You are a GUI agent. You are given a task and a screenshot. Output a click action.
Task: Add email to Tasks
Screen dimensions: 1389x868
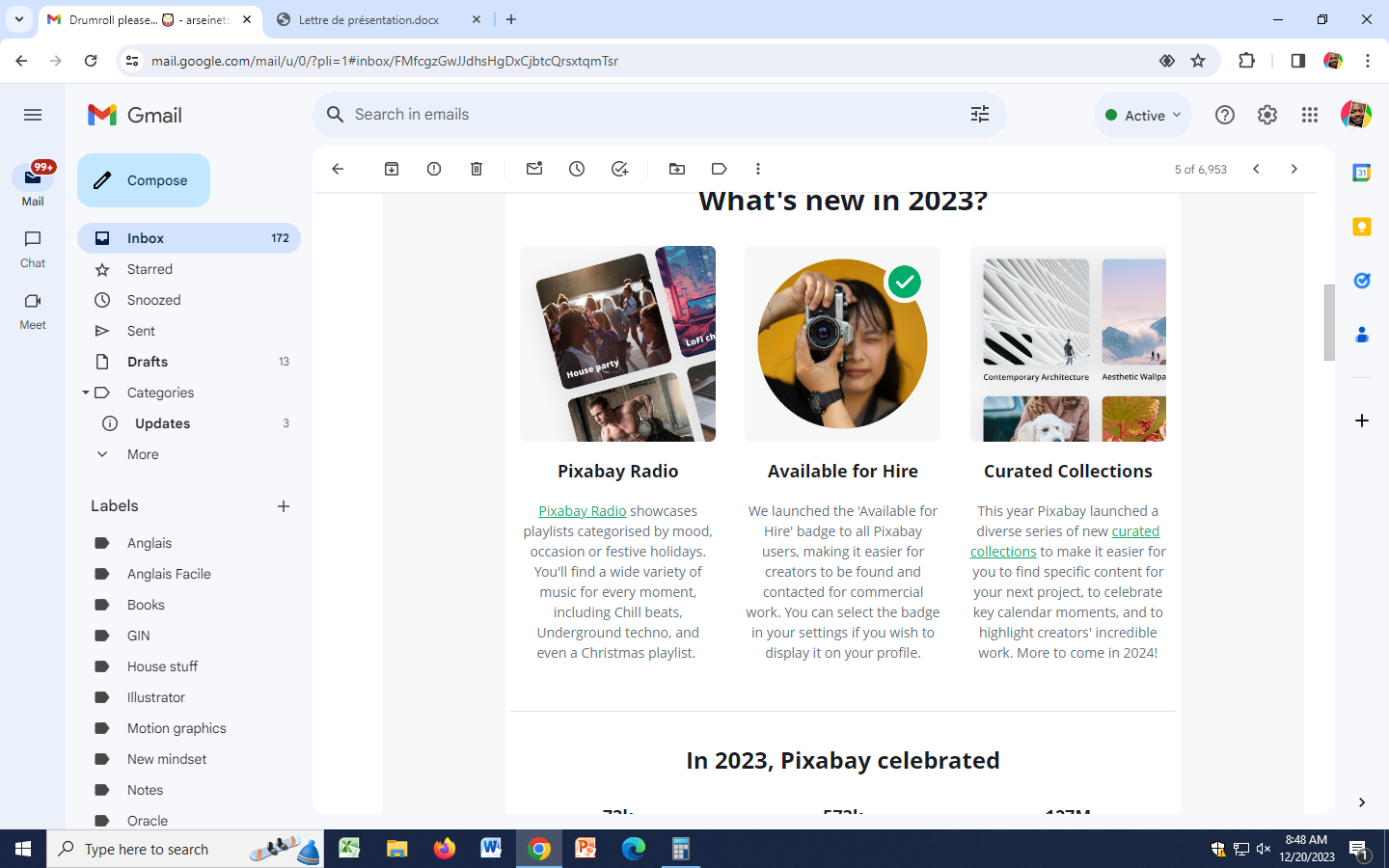point(619,169)
